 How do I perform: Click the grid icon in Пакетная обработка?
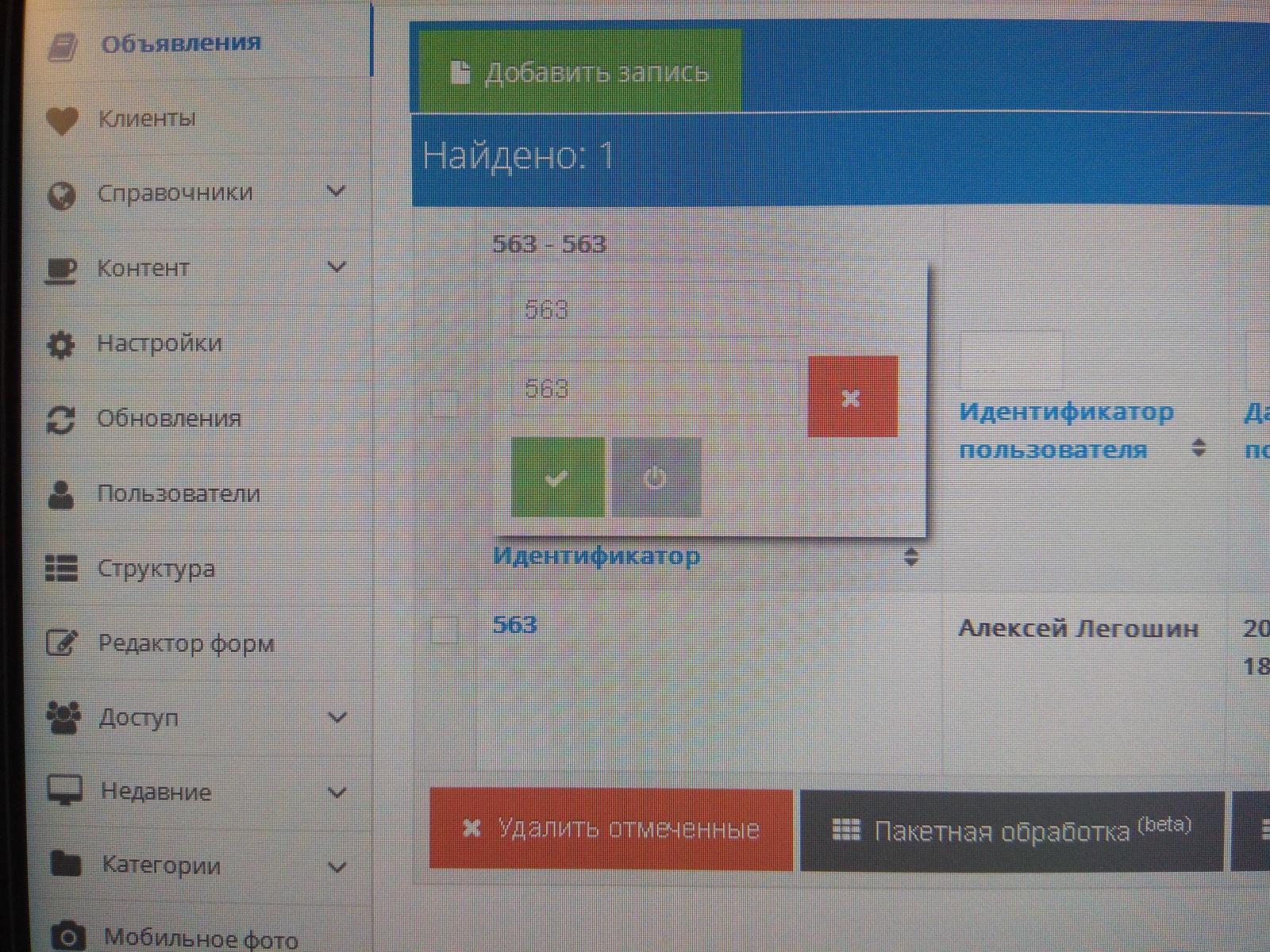[845, 830]
